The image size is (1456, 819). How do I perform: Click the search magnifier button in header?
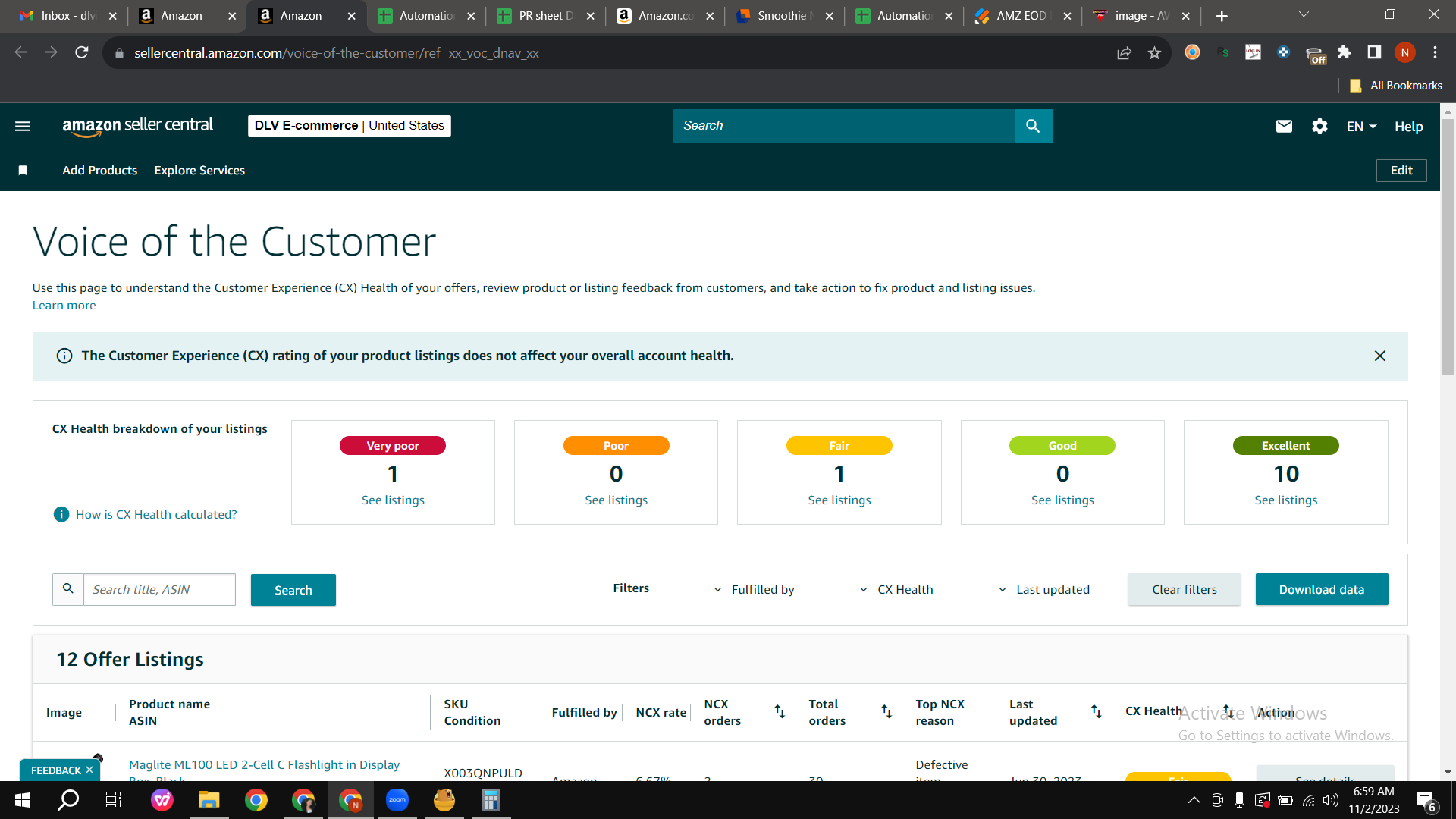click(1033, 126)
